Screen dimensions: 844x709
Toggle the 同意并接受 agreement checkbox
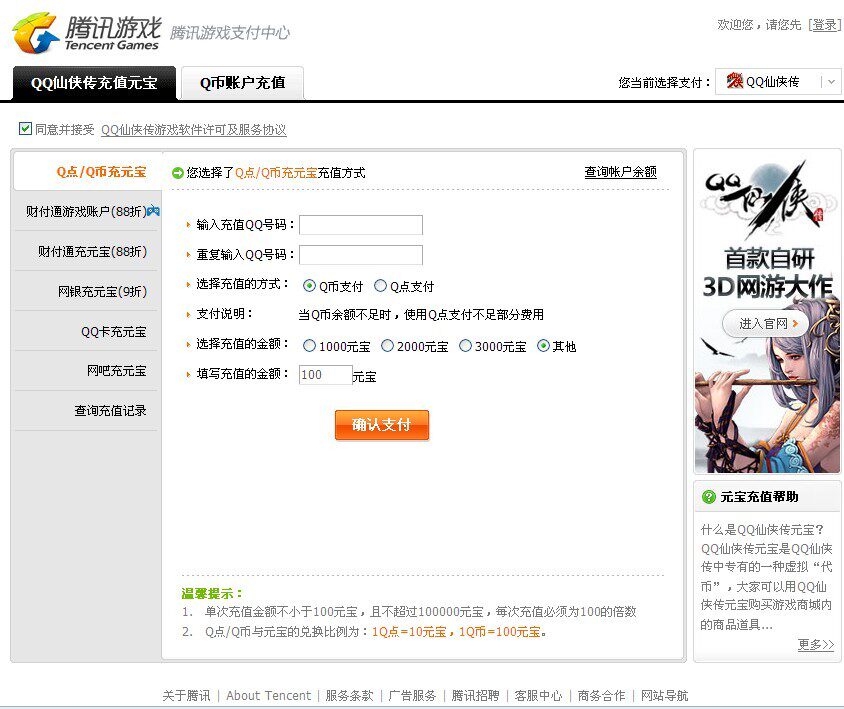(x=25, y=129)
